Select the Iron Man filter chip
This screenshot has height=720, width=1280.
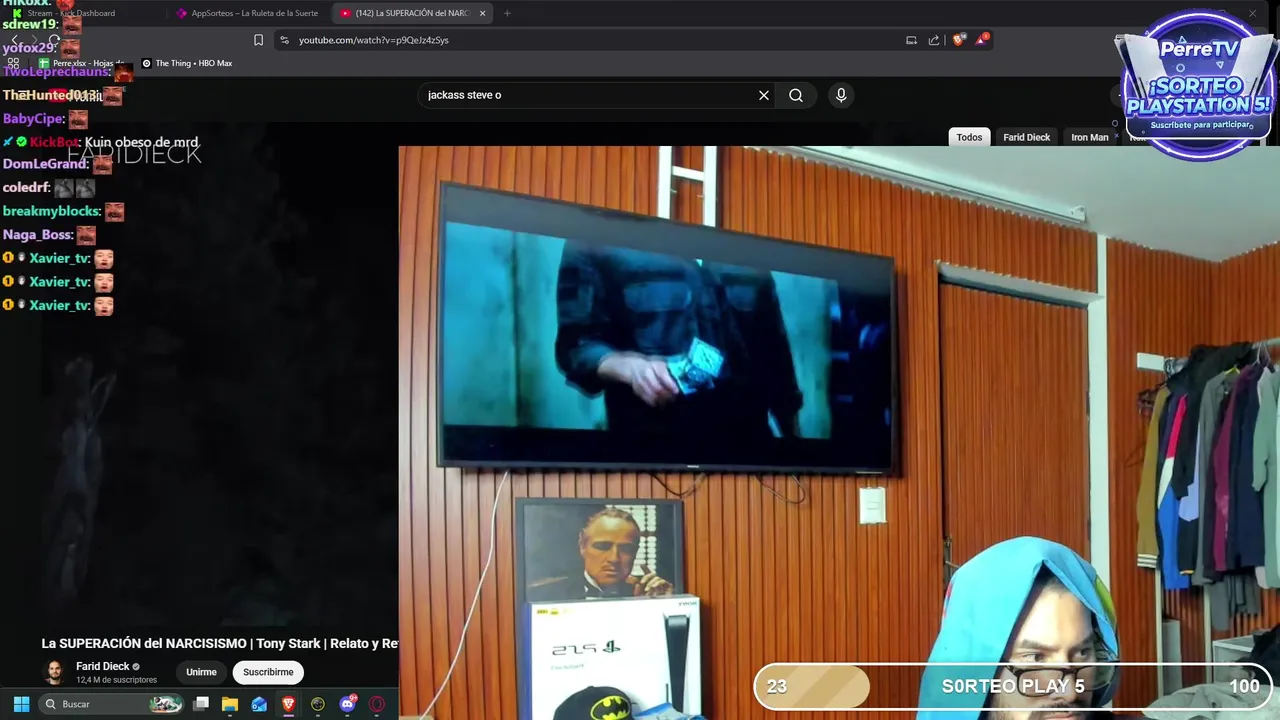coord(1090,137)
